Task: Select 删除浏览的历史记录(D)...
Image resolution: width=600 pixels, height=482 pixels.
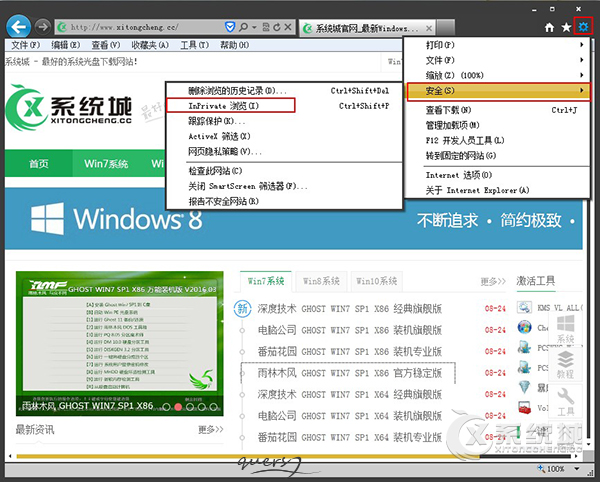Action: pos(284,91)
